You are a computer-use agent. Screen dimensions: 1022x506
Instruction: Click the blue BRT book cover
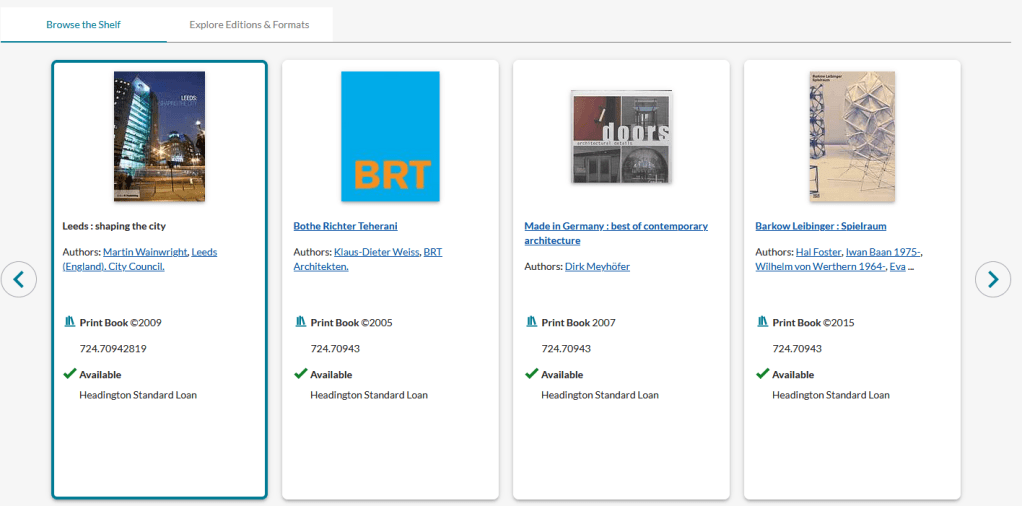[x=390, y=136]
